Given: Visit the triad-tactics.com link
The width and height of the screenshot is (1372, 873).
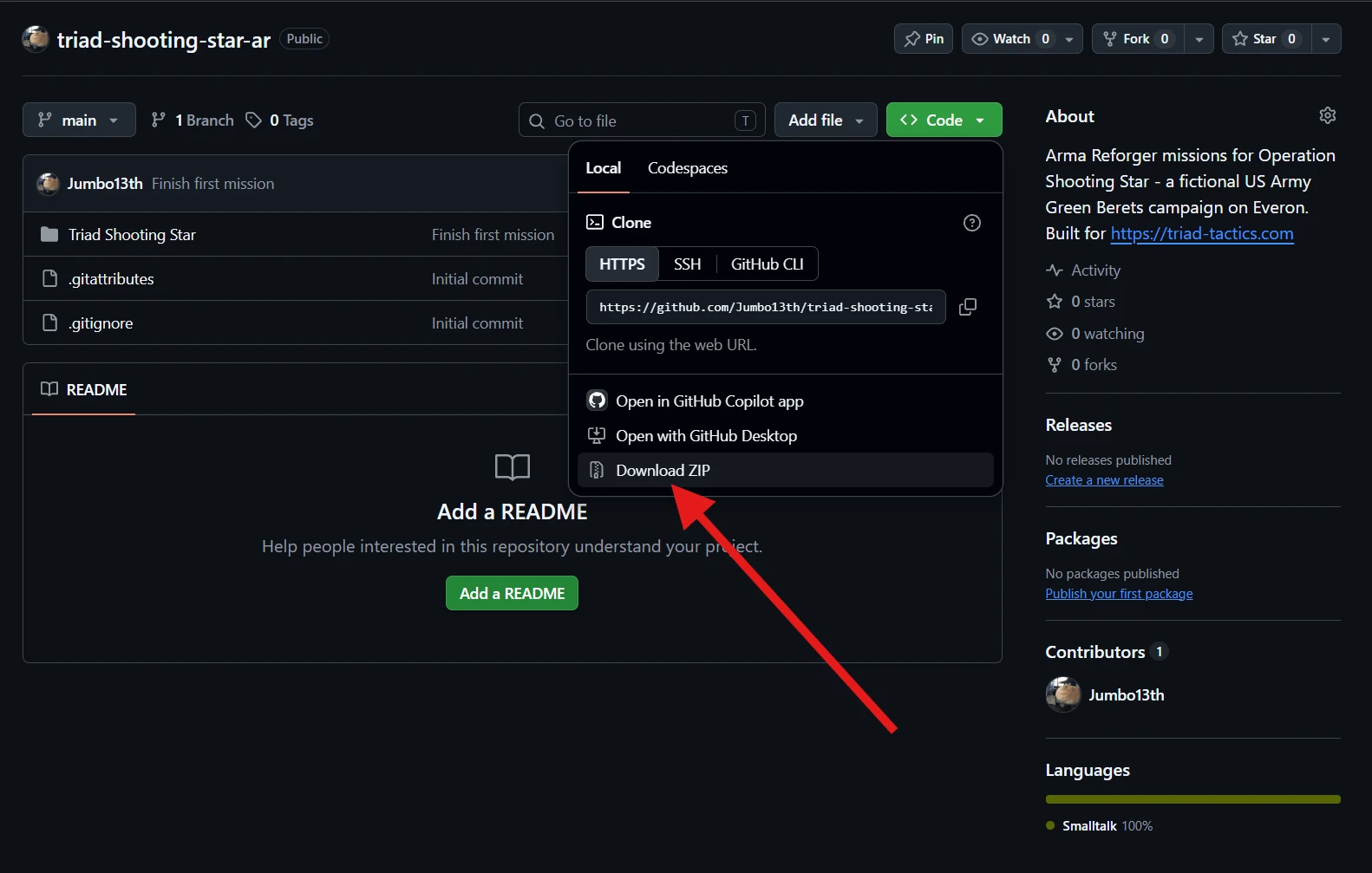Looking at the screenshot, I should tap(1202, 233).
